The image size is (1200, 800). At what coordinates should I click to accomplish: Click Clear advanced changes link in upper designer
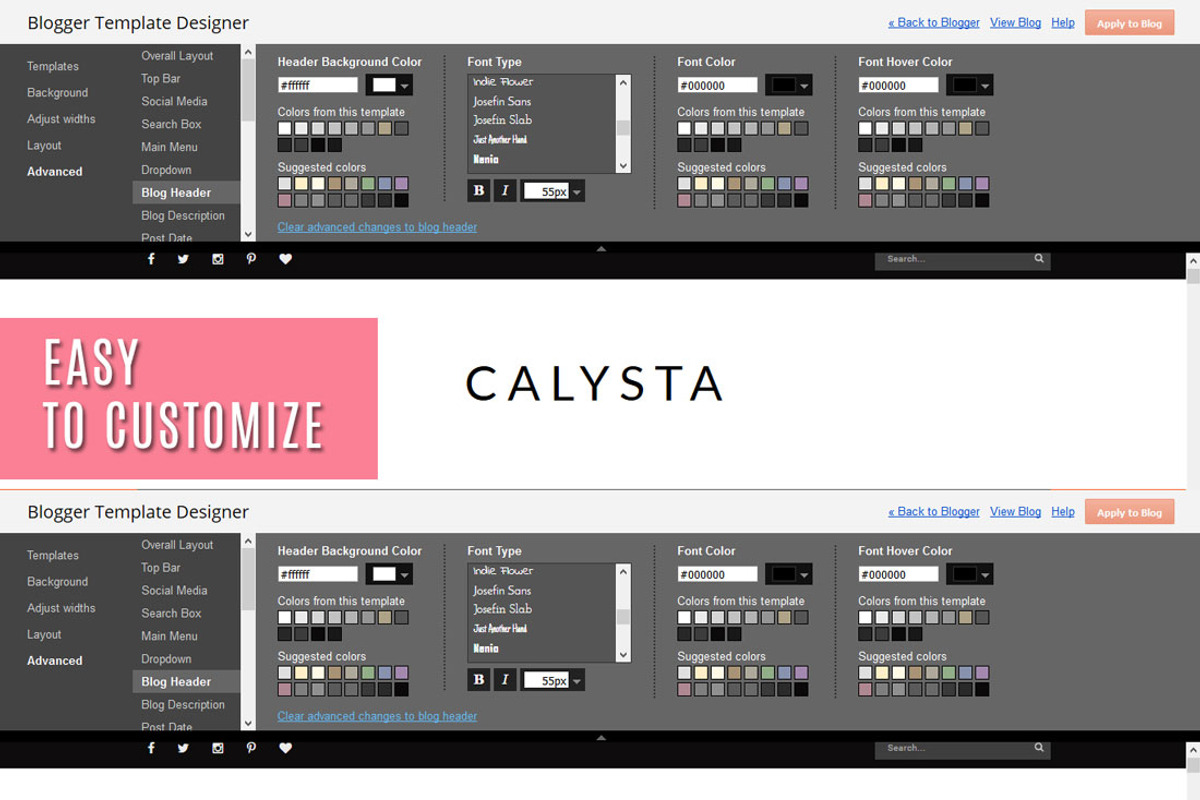[377, 227]
